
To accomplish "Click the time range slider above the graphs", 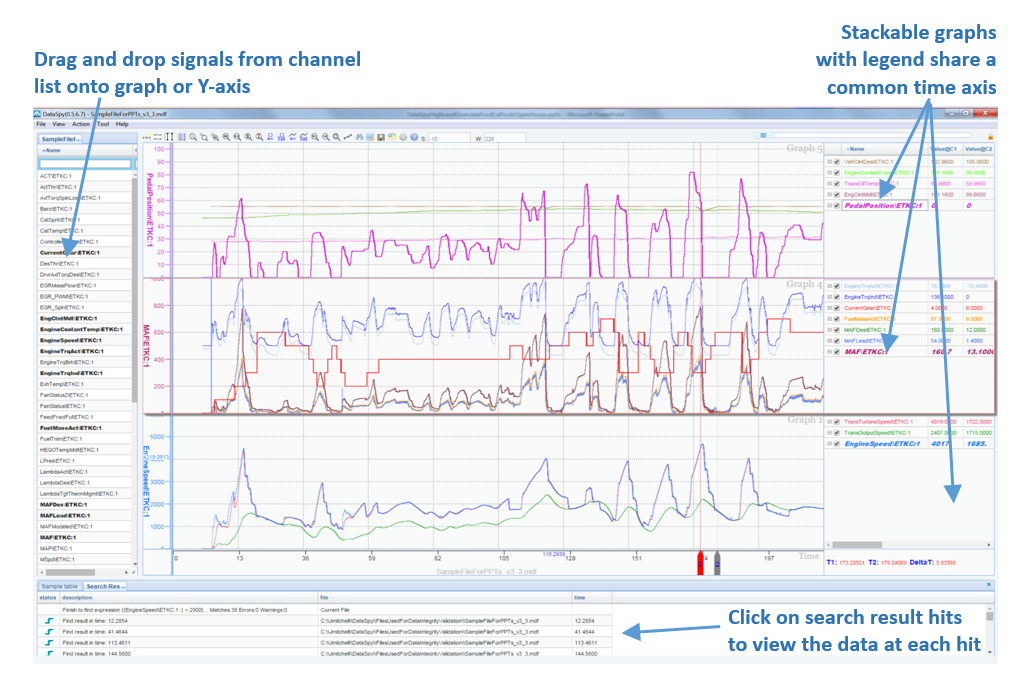I will click(x=762, y=136).
